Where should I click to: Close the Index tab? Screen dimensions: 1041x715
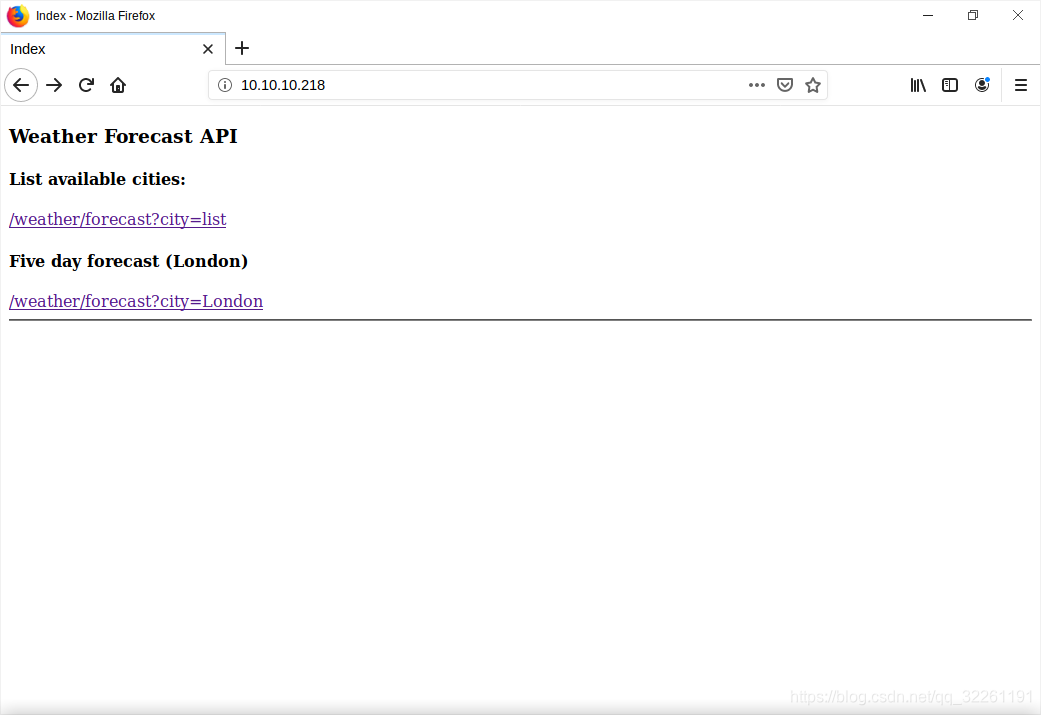(x=208, y=49)
